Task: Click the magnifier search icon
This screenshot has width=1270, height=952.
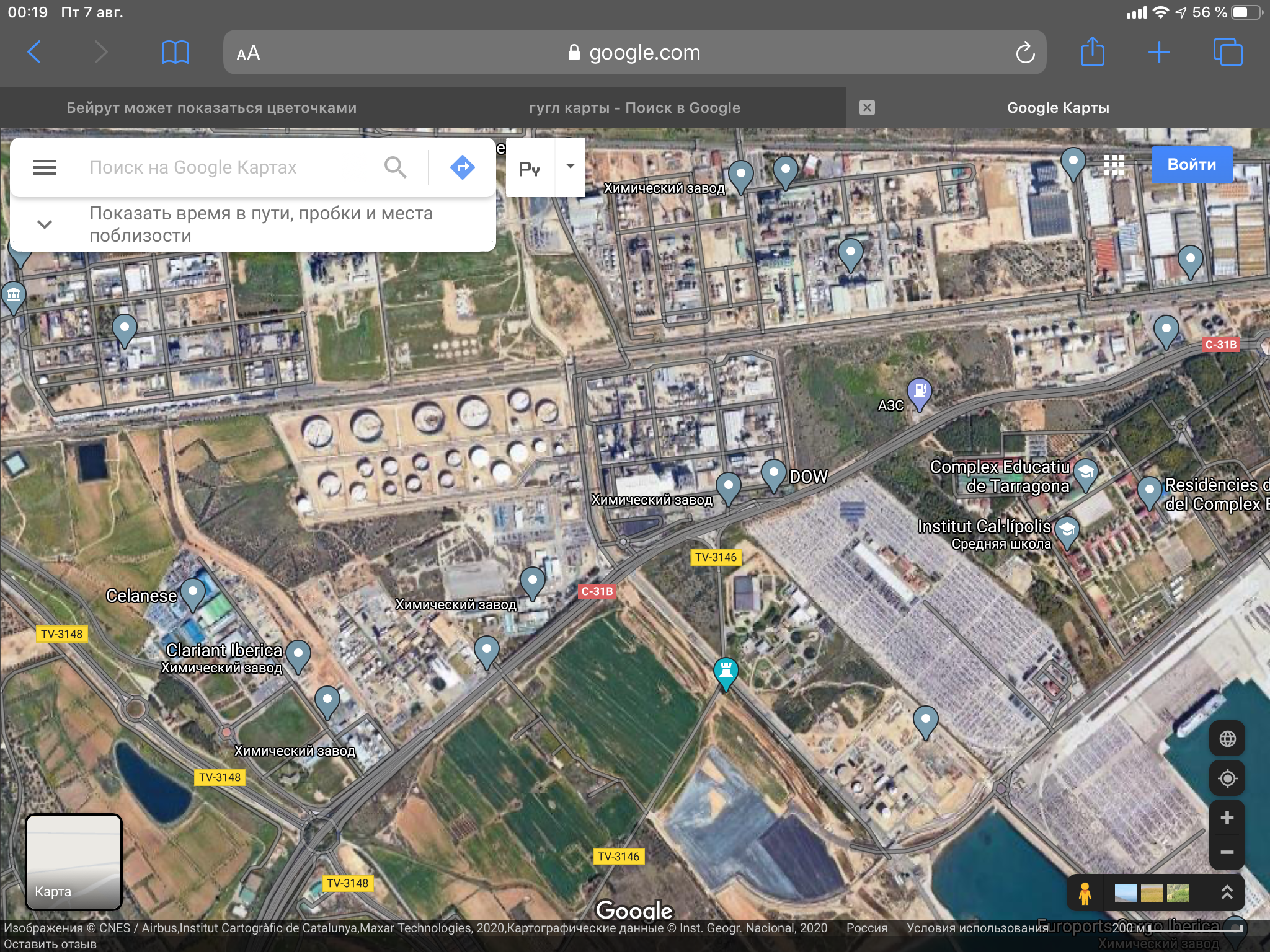Action: click(395, 167)
